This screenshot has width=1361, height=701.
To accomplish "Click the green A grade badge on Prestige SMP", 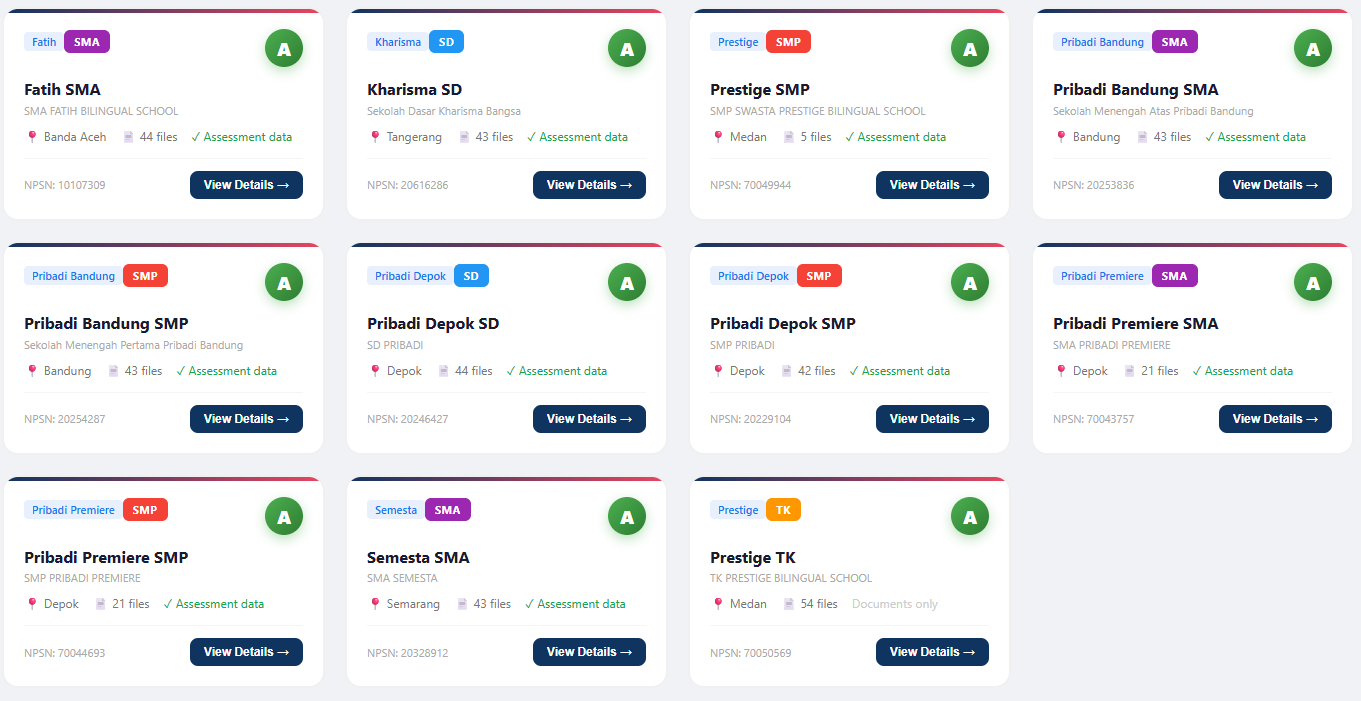I will pos(969,47).
